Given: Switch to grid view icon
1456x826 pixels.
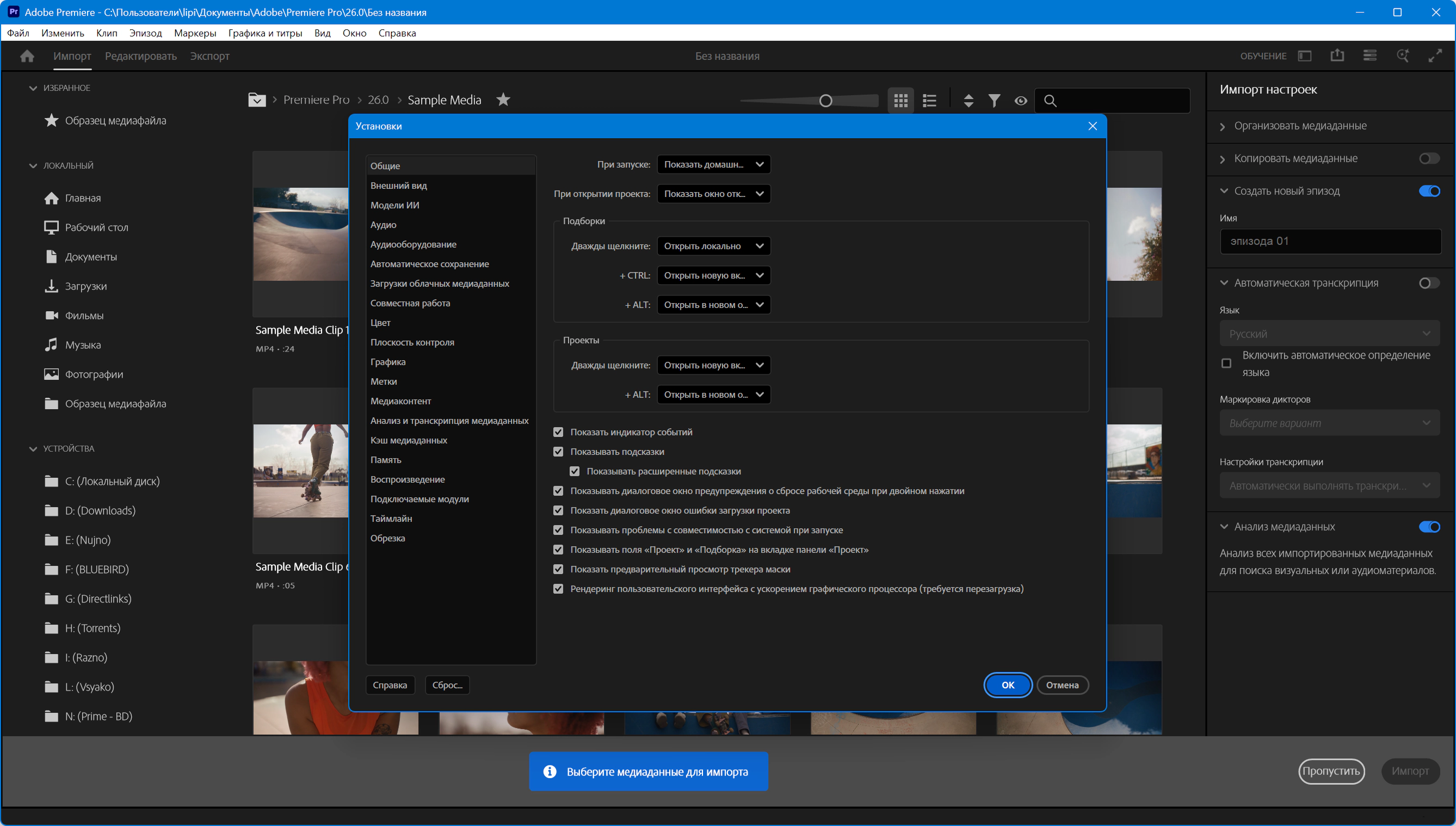Looking at the screenshot, I should pyautogui.click(x=900, y=101).
